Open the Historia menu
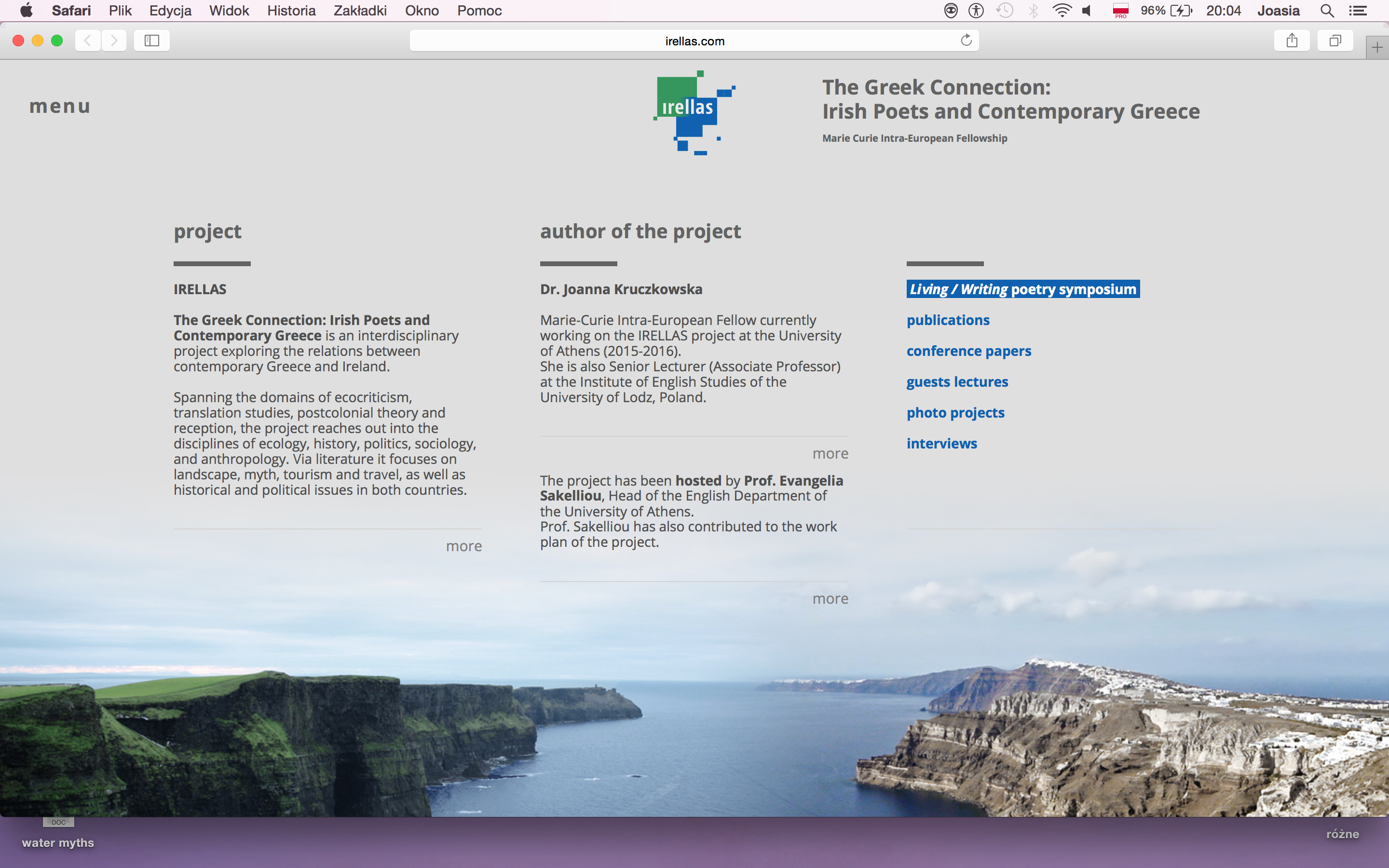 [291, 10]
